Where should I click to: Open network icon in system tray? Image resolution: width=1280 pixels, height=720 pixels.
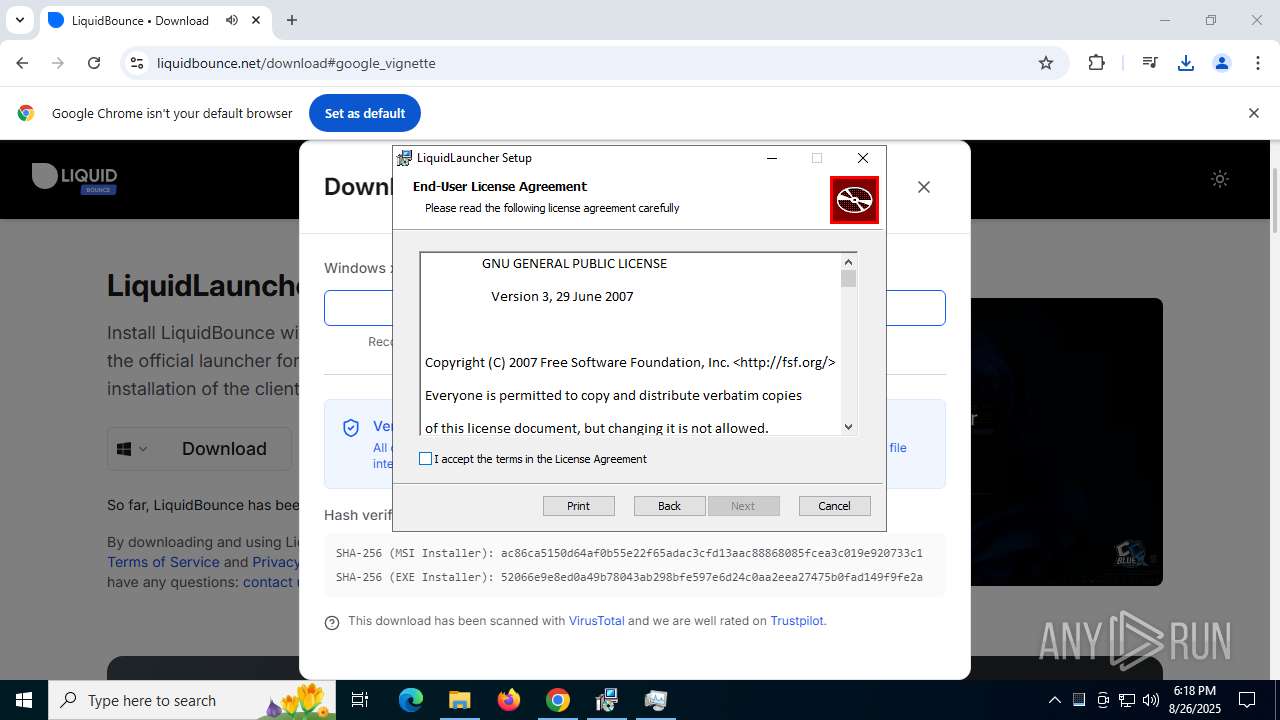[x=1127, y=700]
